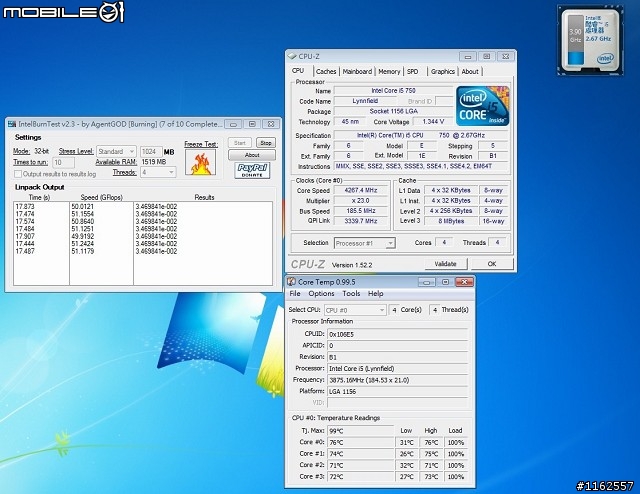Open the File menu in Core Temp

295,294
